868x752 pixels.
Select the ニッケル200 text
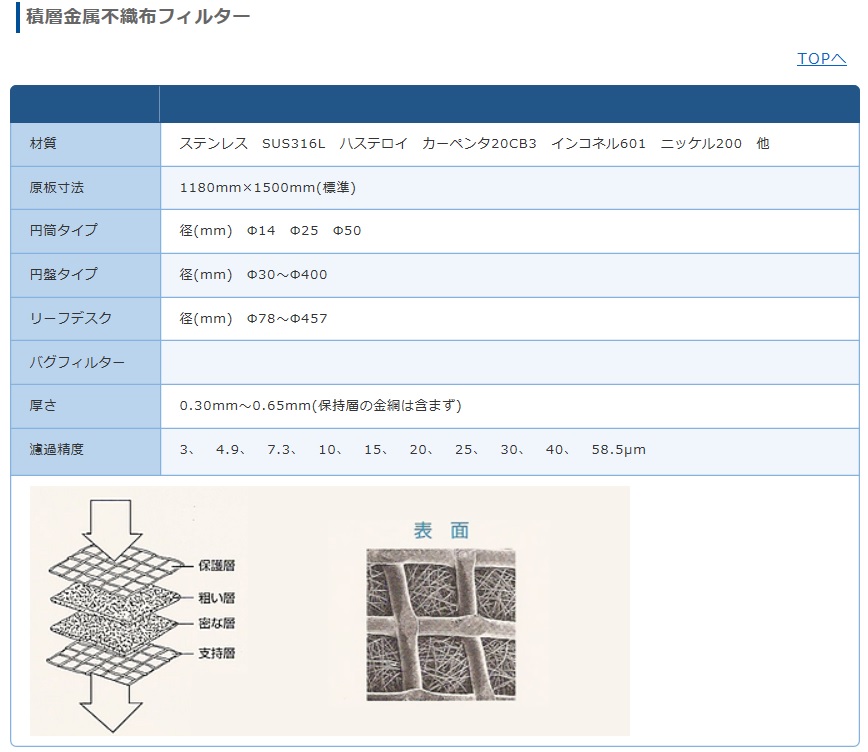pyautogui.click(x=701, y=143)
